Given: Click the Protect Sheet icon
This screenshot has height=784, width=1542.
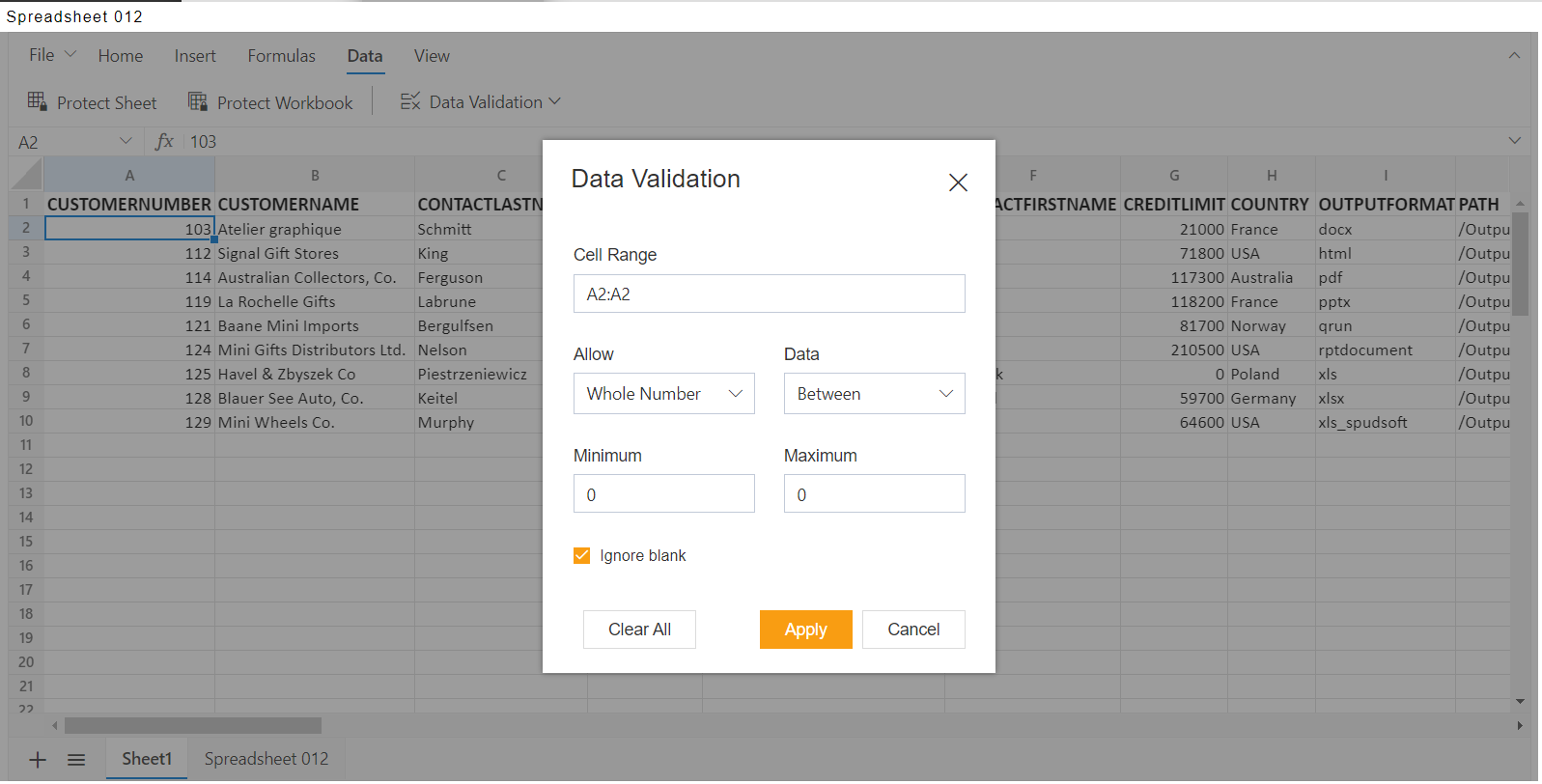Looking at the screenshot, I should click(37, 101).
